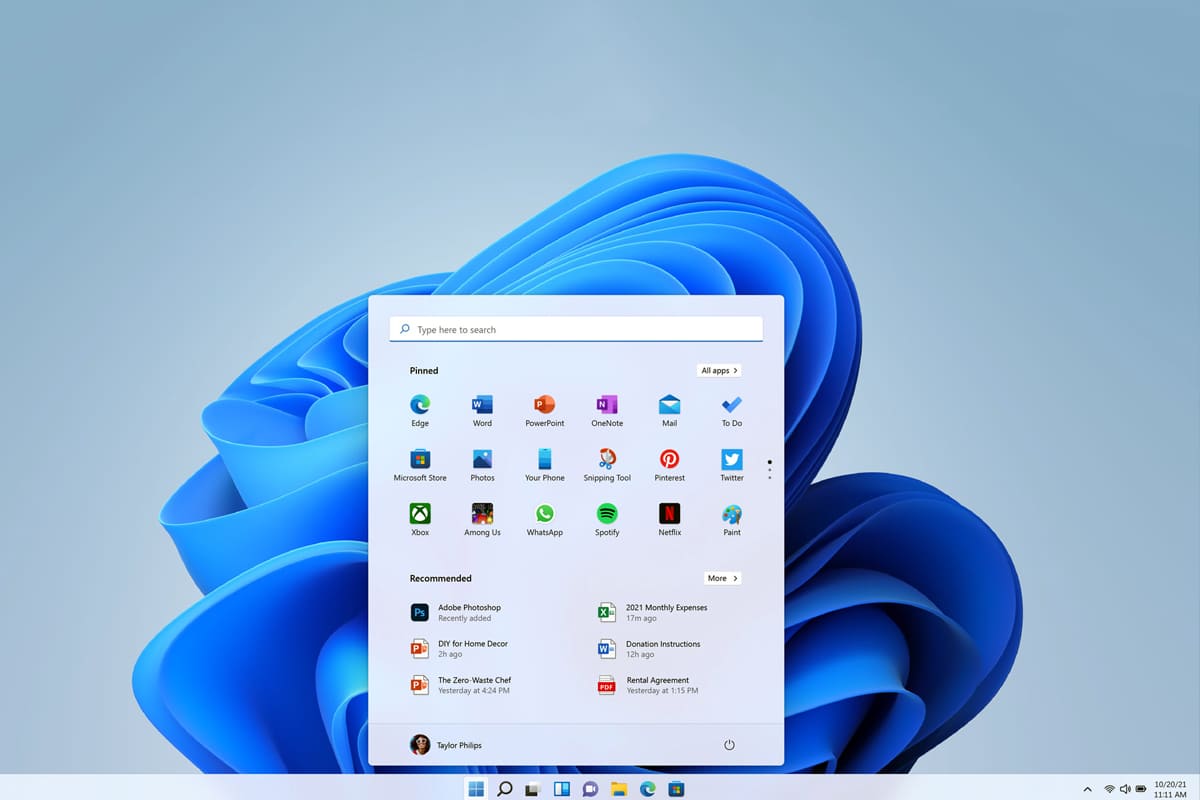1200x800 pixels.
Task: Click the battery status icon
Action: 1140,789
